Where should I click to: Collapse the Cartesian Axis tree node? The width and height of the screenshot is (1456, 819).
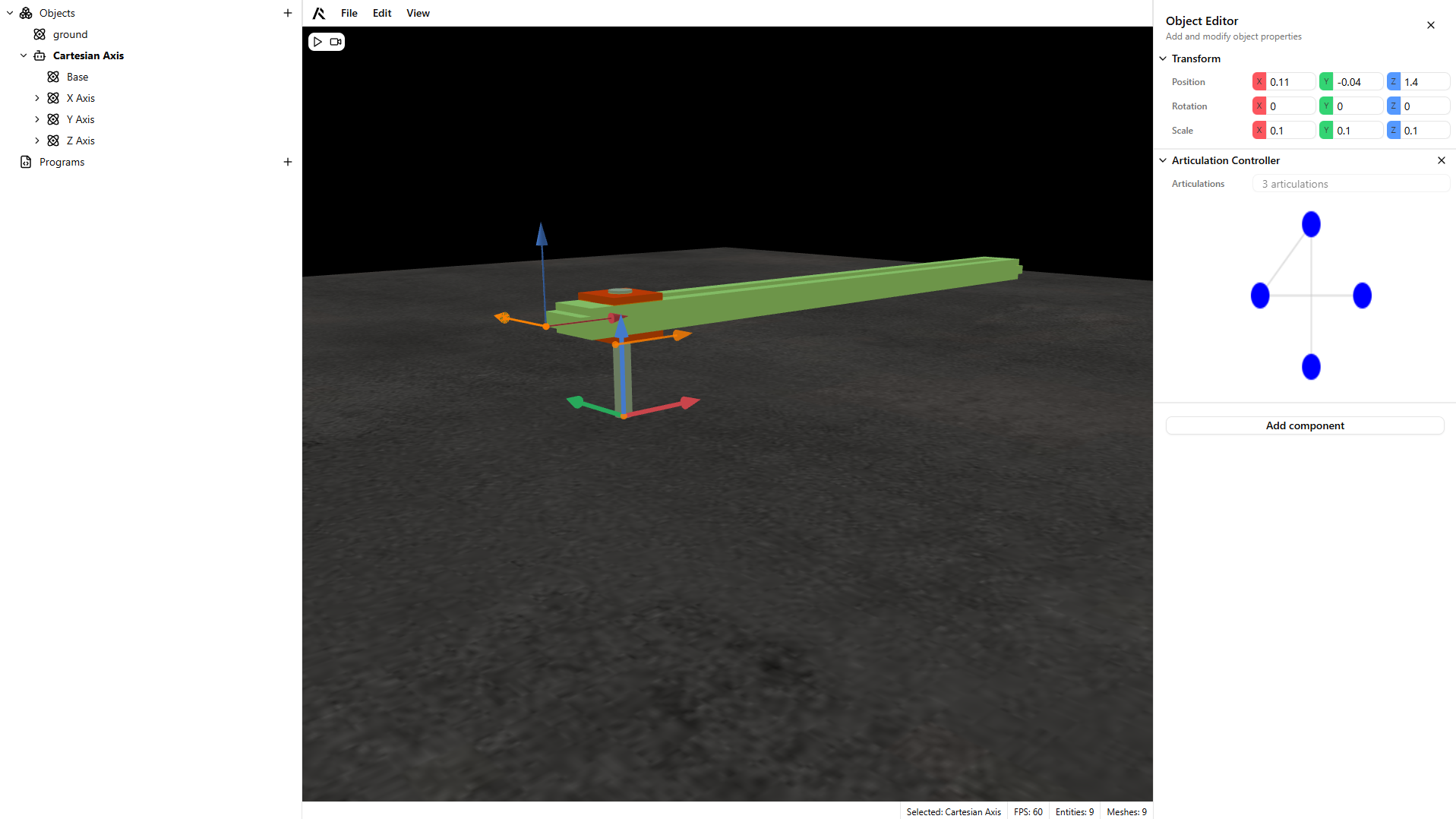click(24, 55)
